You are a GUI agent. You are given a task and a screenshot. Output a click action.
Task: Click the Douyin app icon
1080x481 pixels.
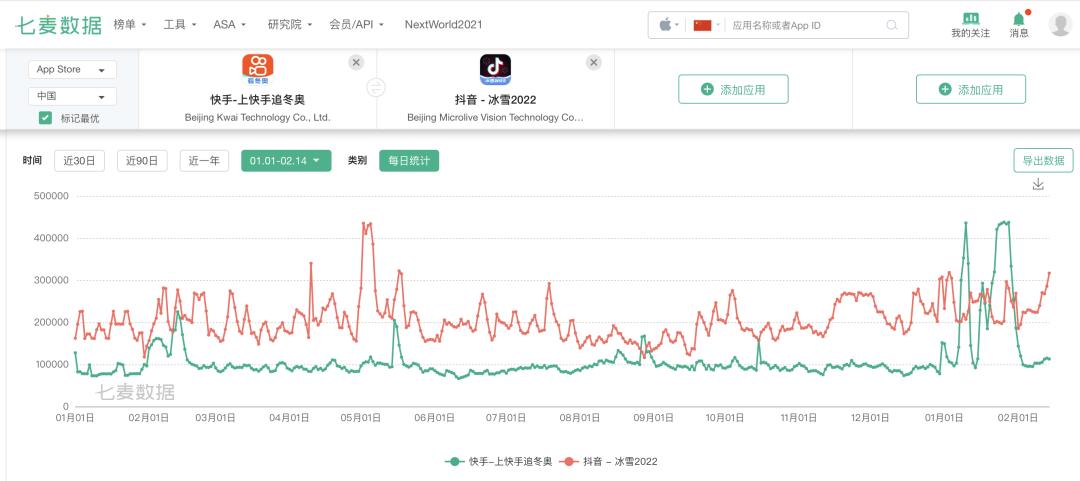495,70
